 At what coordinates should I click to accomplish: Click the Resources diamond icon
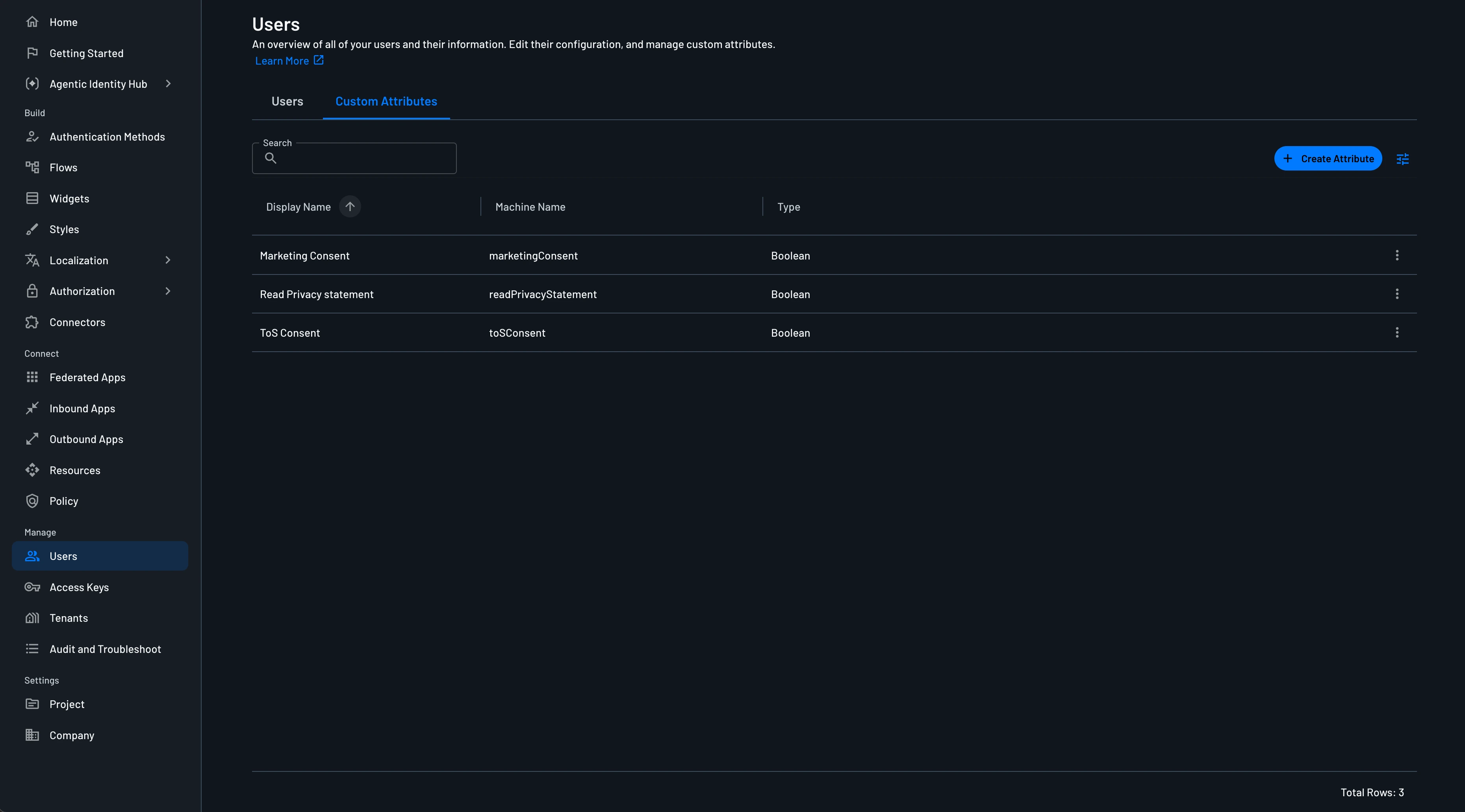(32, 470)
